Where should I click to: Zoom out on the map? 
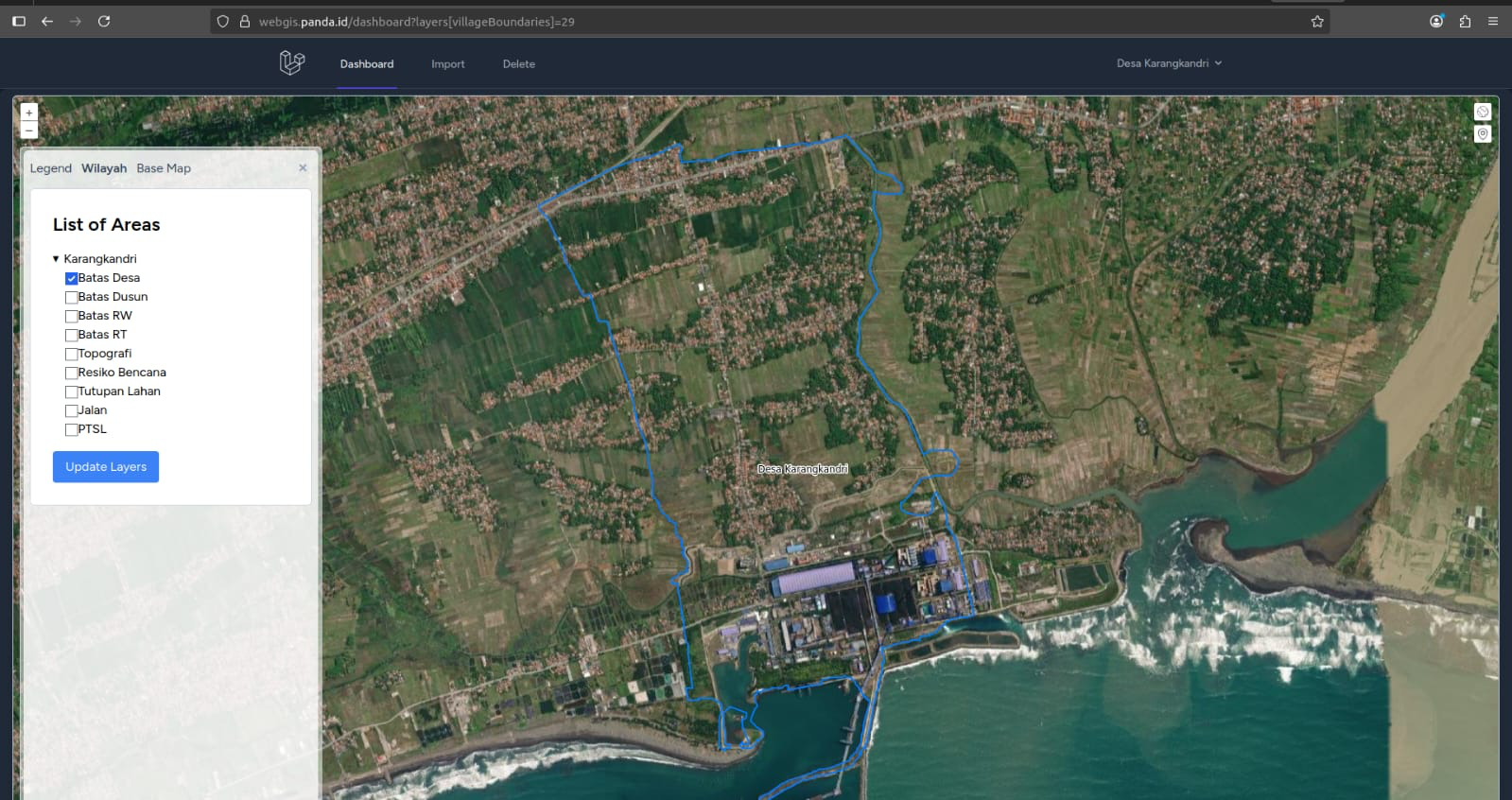(x=28, y=130)
